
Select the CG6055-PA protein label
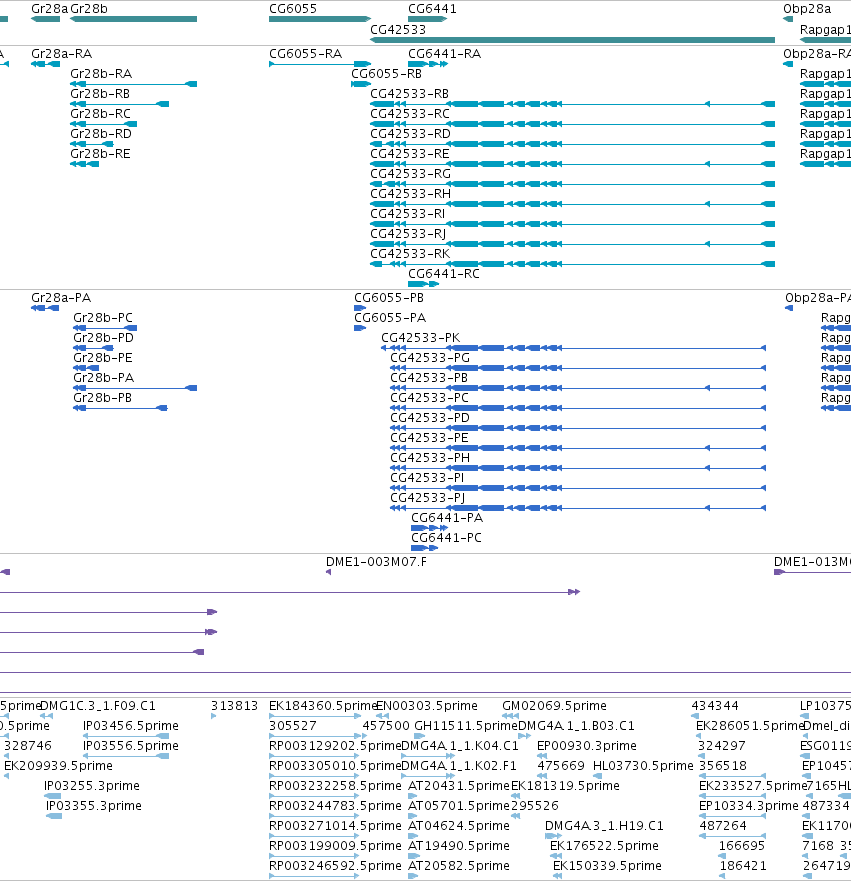point(390,318)
